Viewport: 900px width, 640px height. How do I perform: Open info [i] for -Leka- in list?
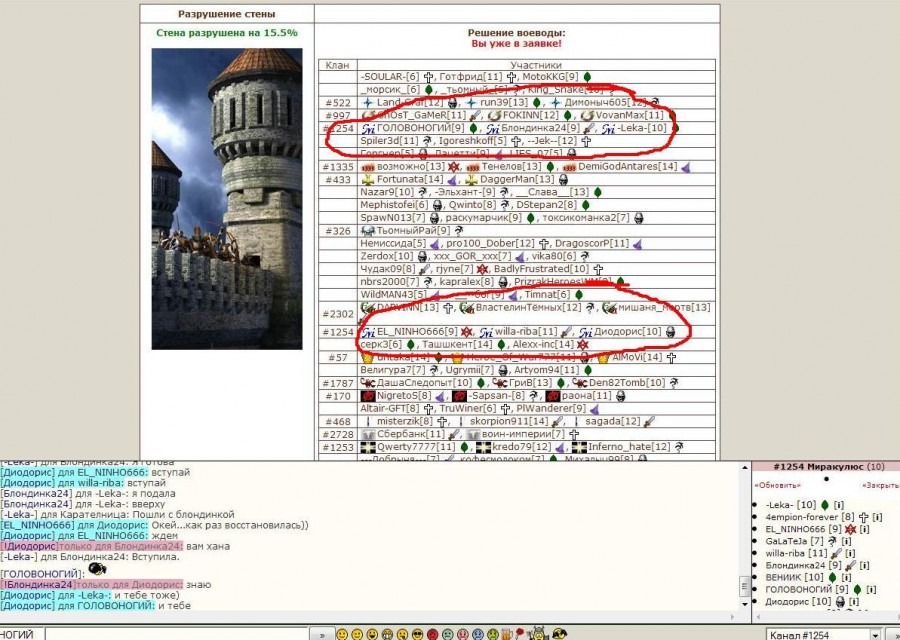839,505
